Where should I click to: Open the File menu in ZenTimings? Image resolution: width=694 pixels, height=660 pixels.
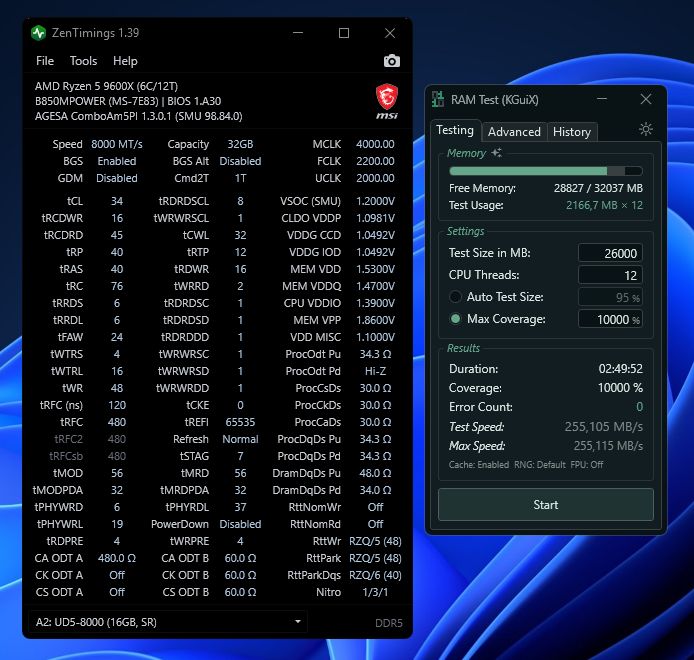click(x=45, y=61)
